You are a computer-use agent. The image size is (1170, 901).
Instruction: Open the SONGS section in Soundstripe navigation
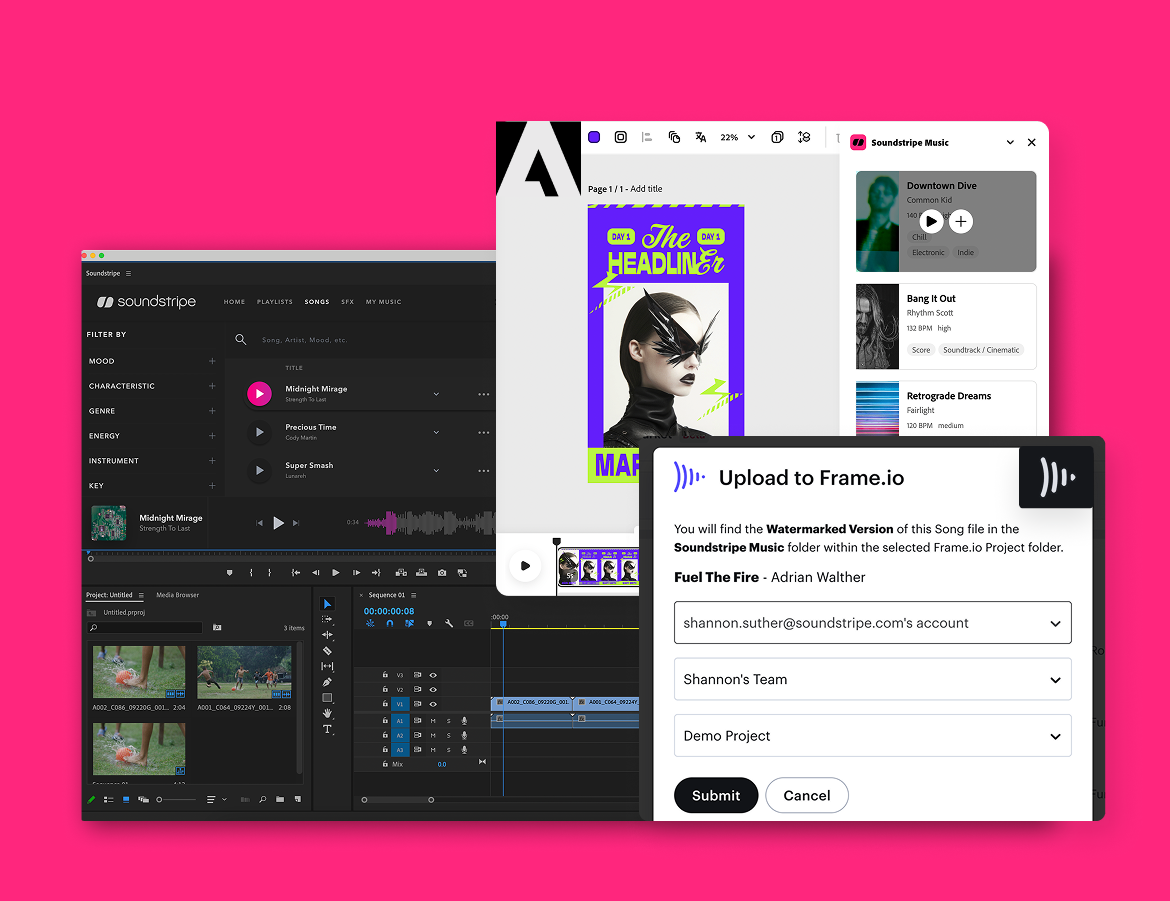tap(317, 301)
